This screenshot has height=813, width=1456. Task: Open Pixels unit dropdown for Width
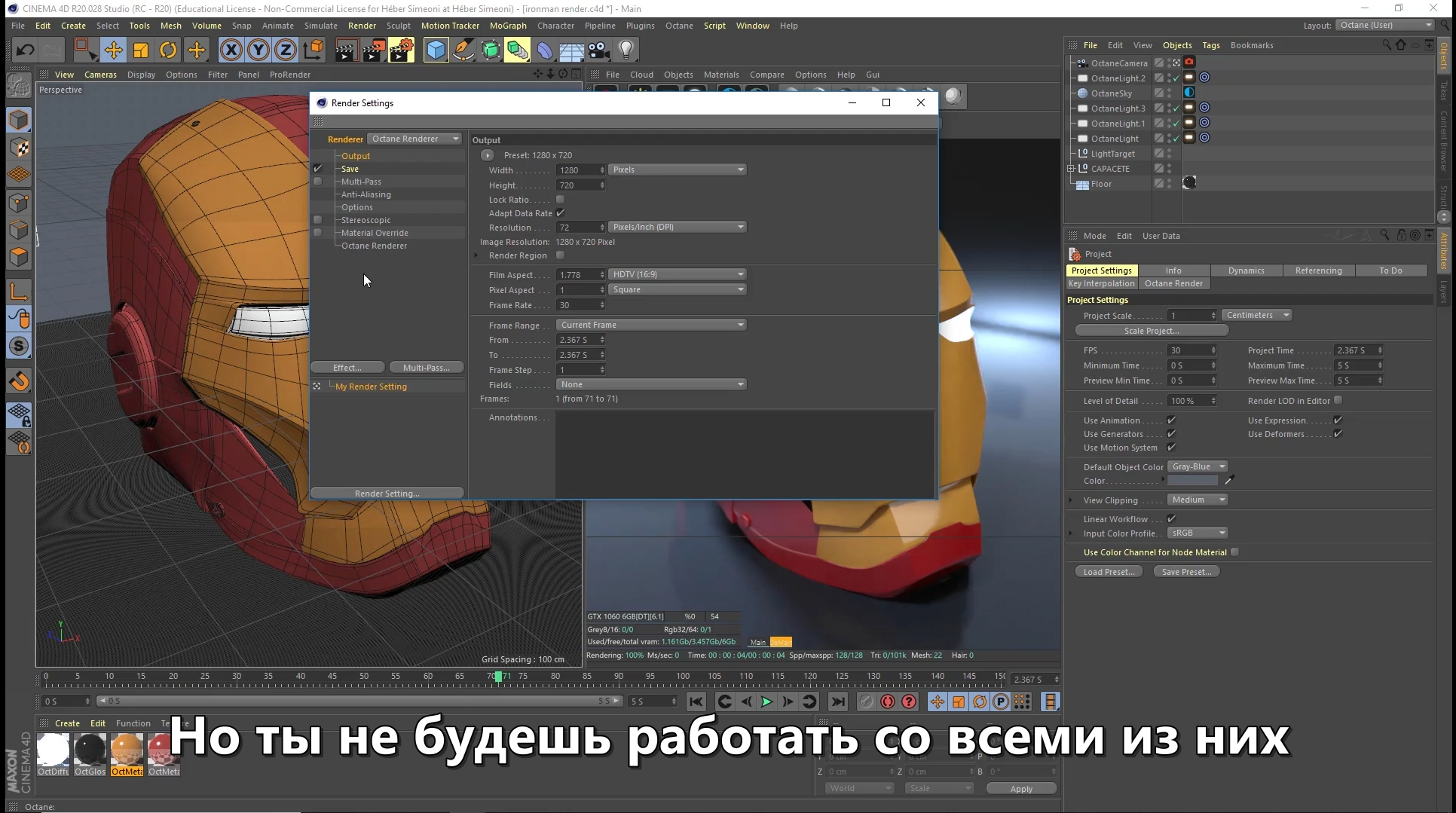pos(678,170)
